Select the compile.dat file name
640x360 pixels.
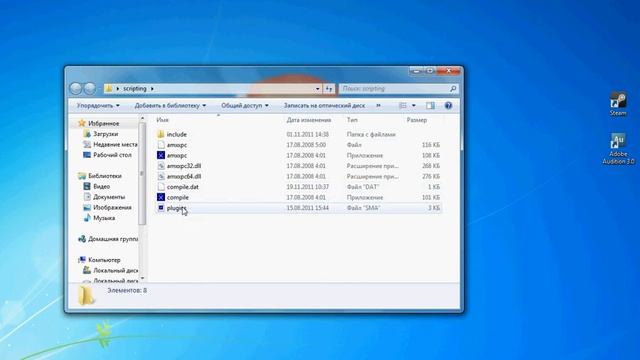tap(182, 187)
